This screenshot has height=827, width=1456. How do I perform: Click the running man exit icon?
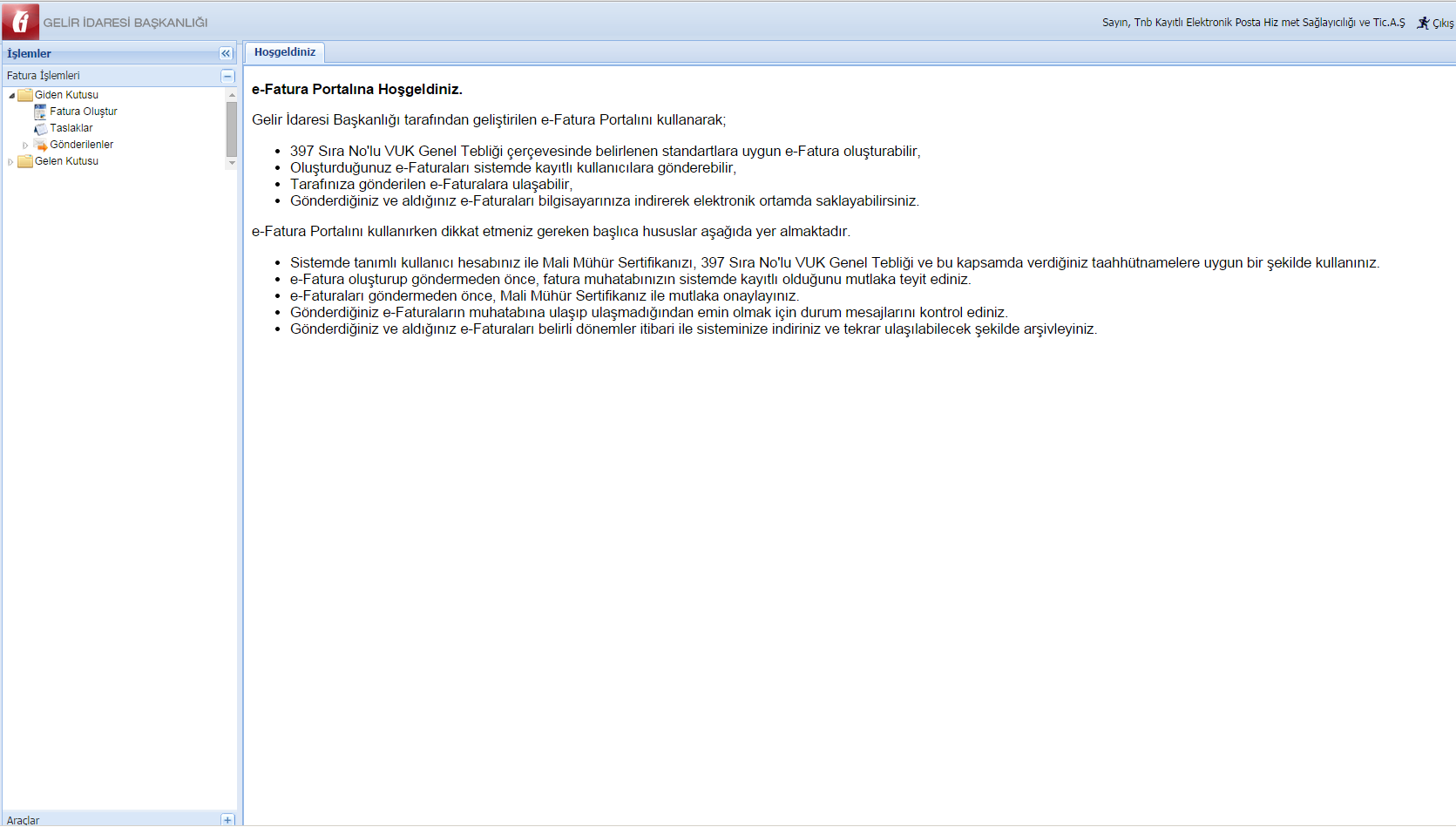click(x=1423, y=23)
